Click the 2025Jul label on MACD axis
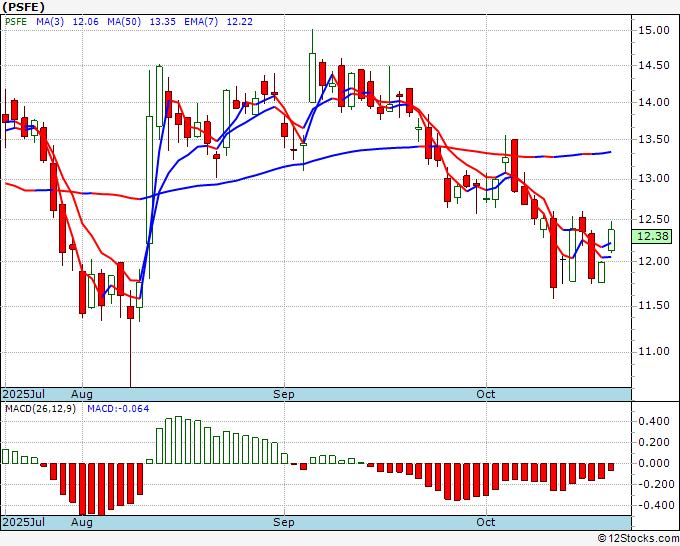The width and height of the screenshot is (680, 546). pyautogui.click(x=24, y=522)
